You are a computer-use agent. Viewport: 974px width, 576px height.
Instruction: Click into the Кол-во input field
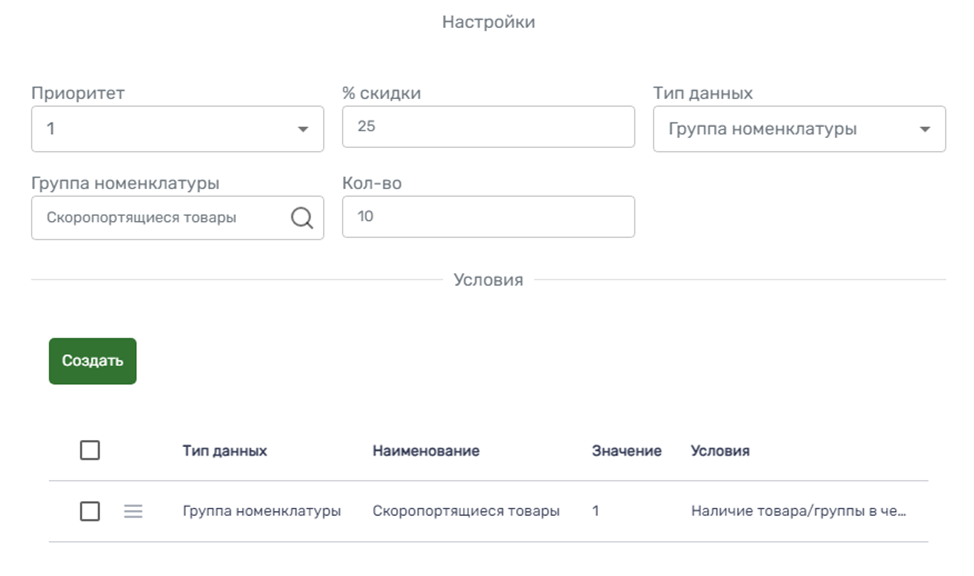pyautogui.click(x=488, y=217)
